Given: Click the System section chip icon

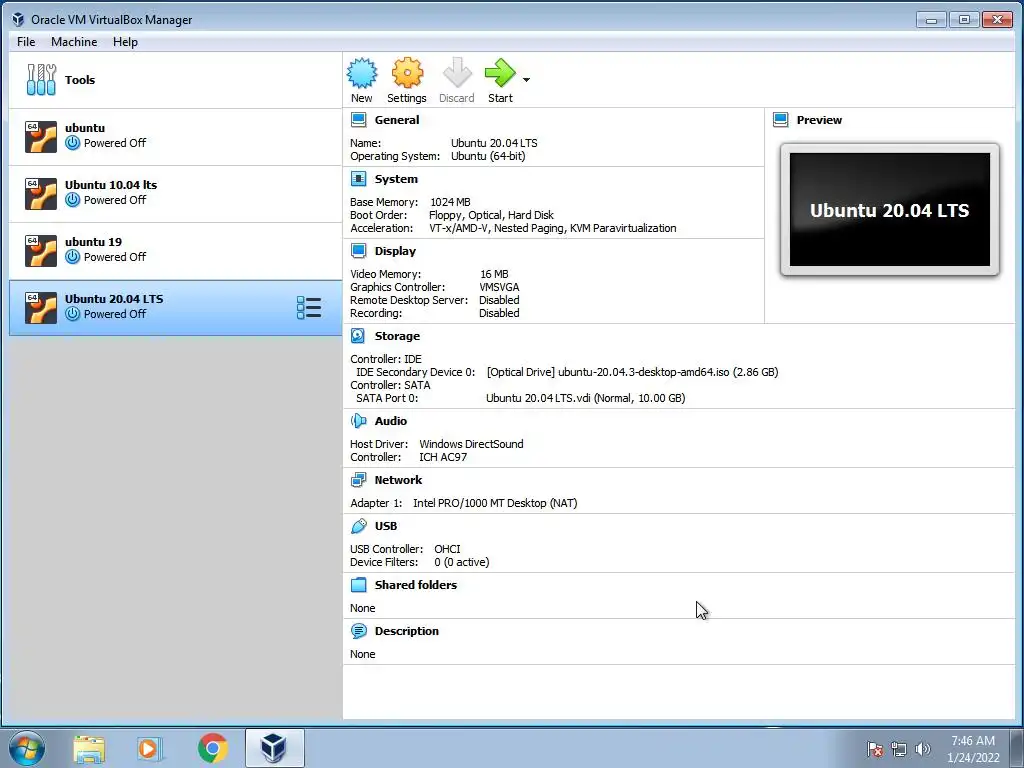Looking at the screenshot, I should tap(359, 179).
